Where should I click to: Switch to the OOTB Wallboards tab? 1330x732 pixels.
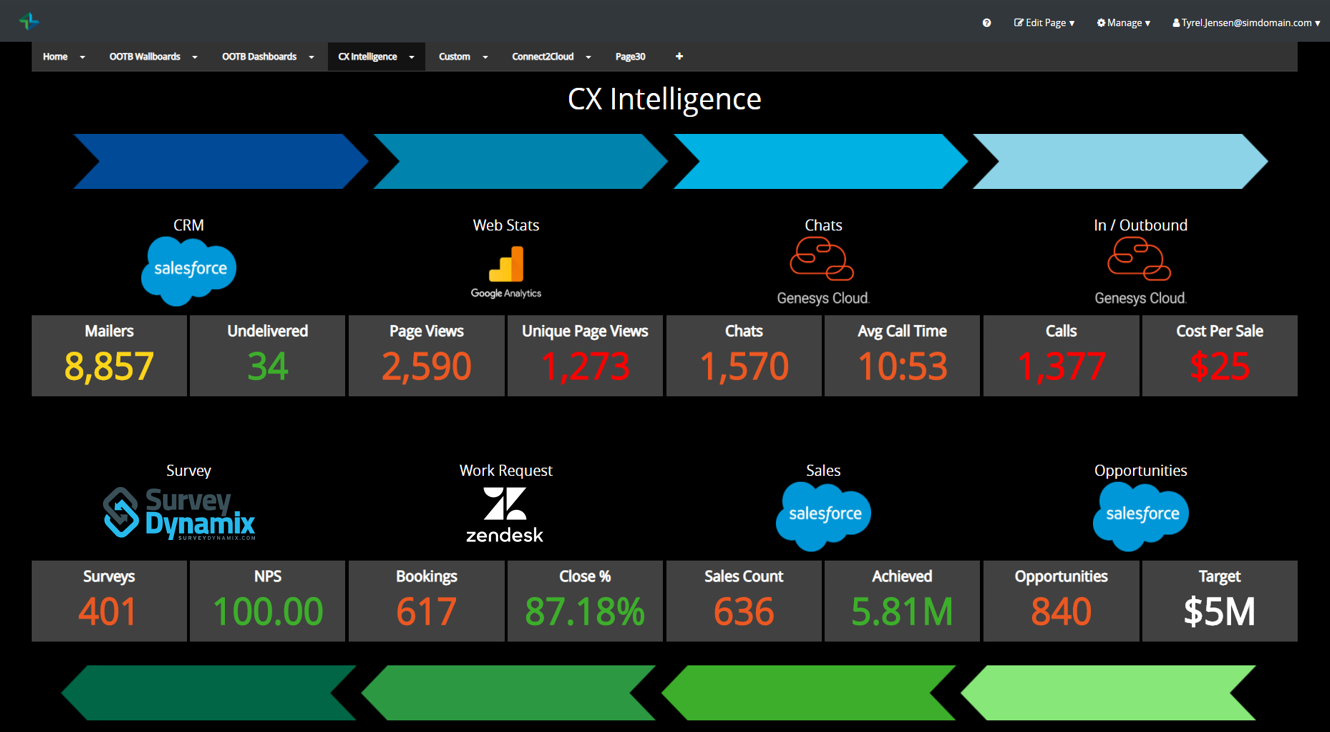click(145, 57)
